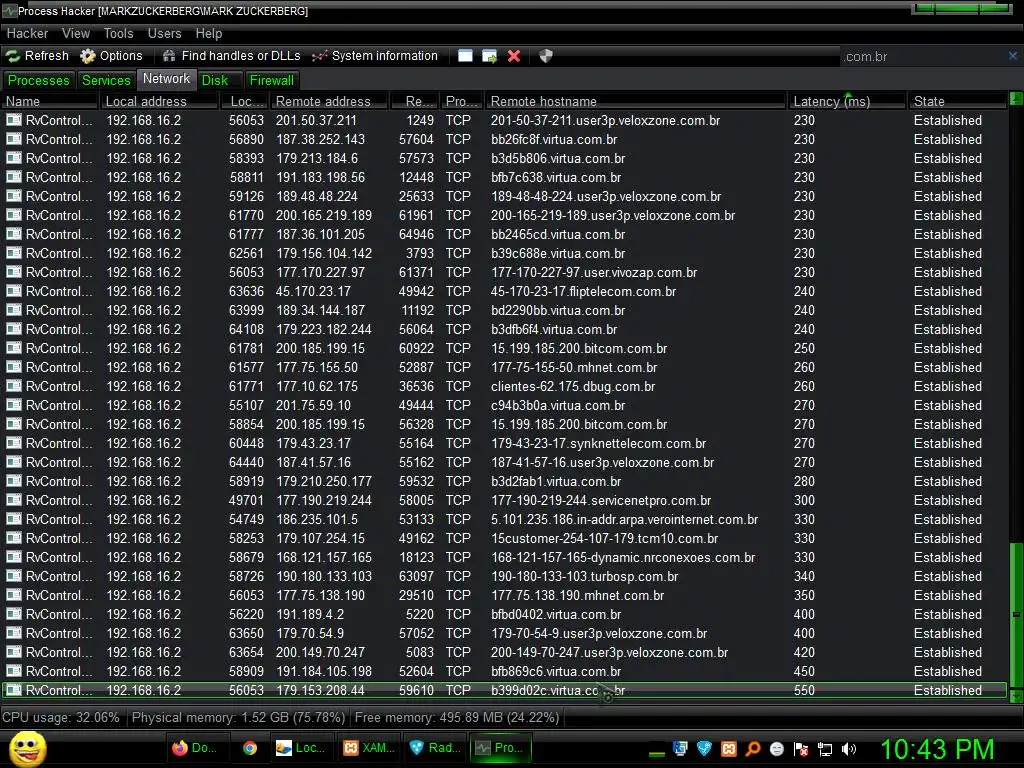Click RvControl icon in 45.170.23.17 row
This screenshot has width=1024, height=768.
tap(14, 291)
